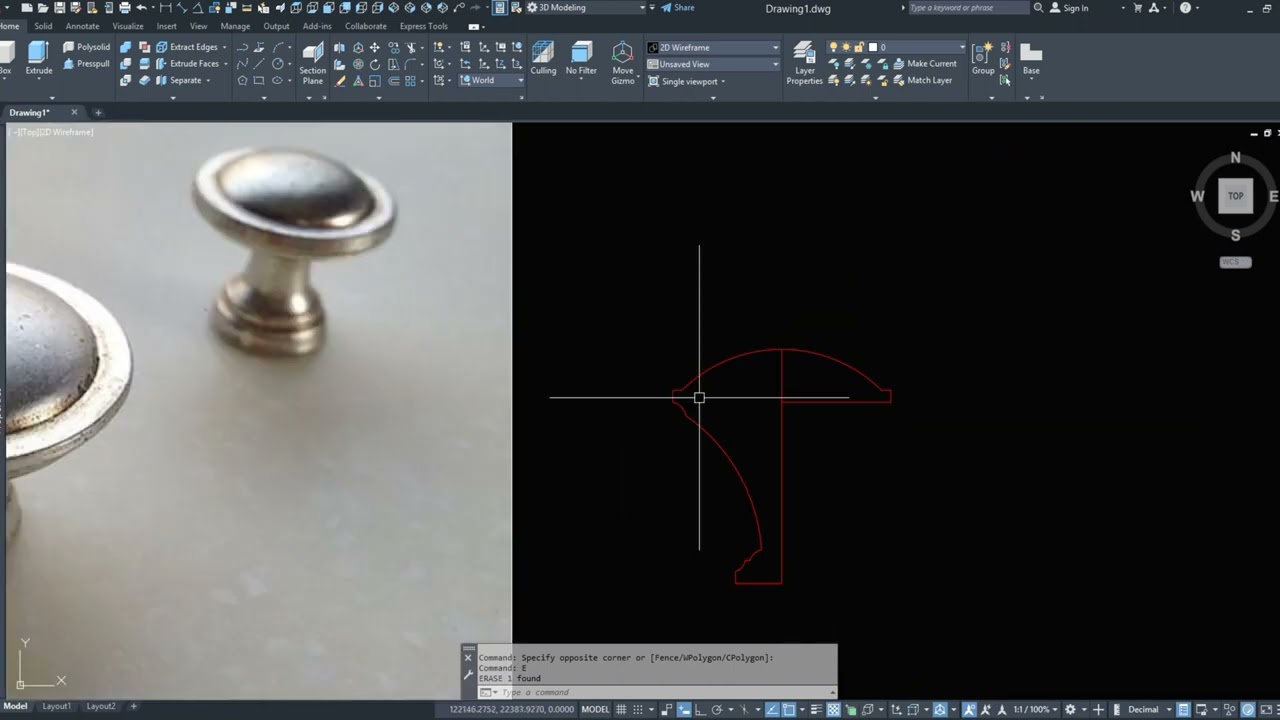1280x720 pixels.
Task: Switch to the Layout1 tab
Action: 56,706
